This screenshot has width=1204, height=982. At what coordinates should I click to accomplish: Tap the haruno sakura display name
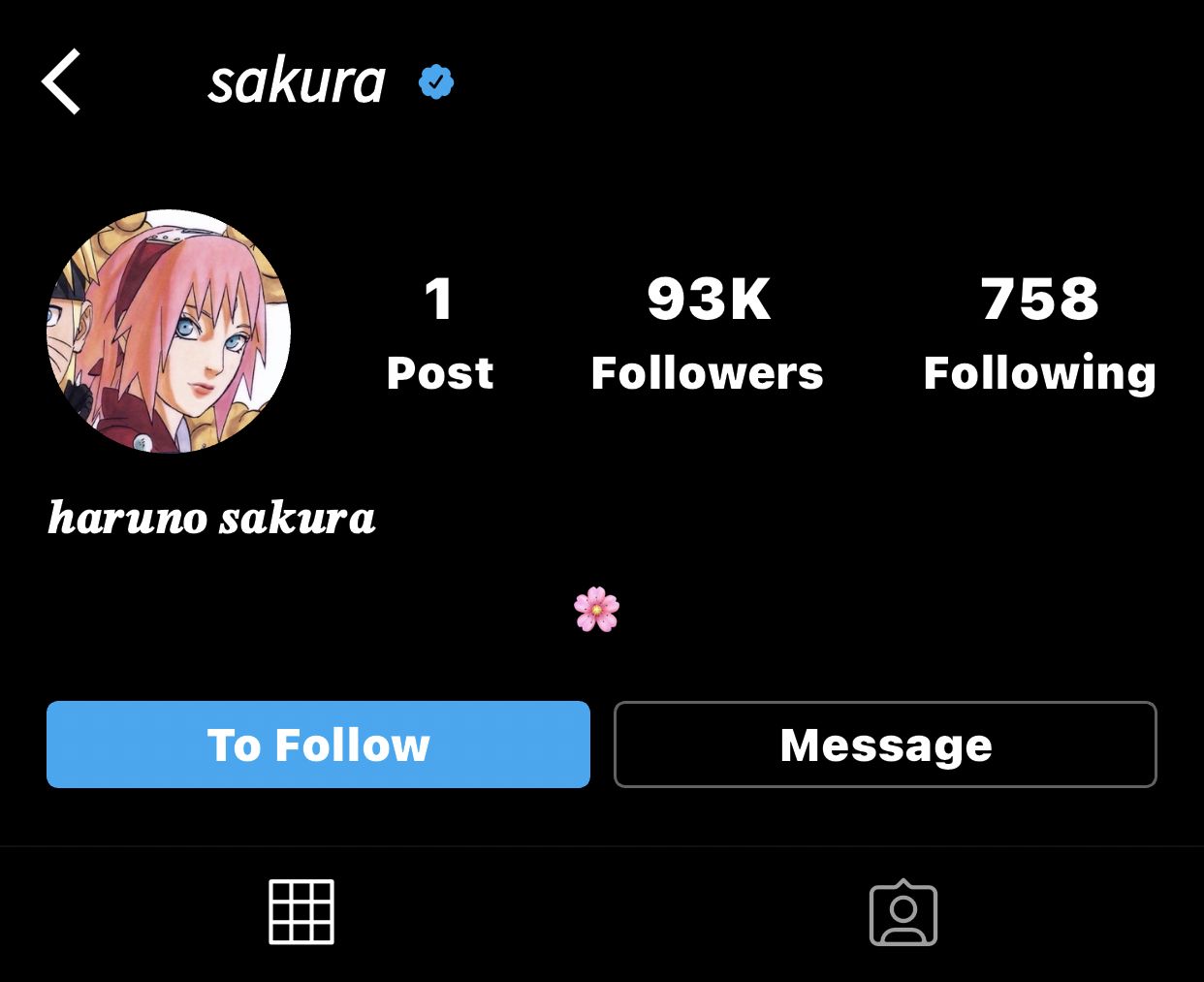(x=212, y=518)
